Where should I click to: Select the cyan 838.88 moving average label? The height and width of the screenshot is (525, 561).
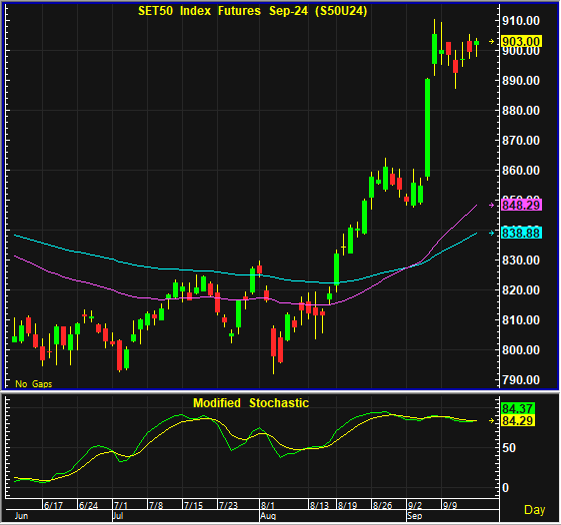point(521,233)
